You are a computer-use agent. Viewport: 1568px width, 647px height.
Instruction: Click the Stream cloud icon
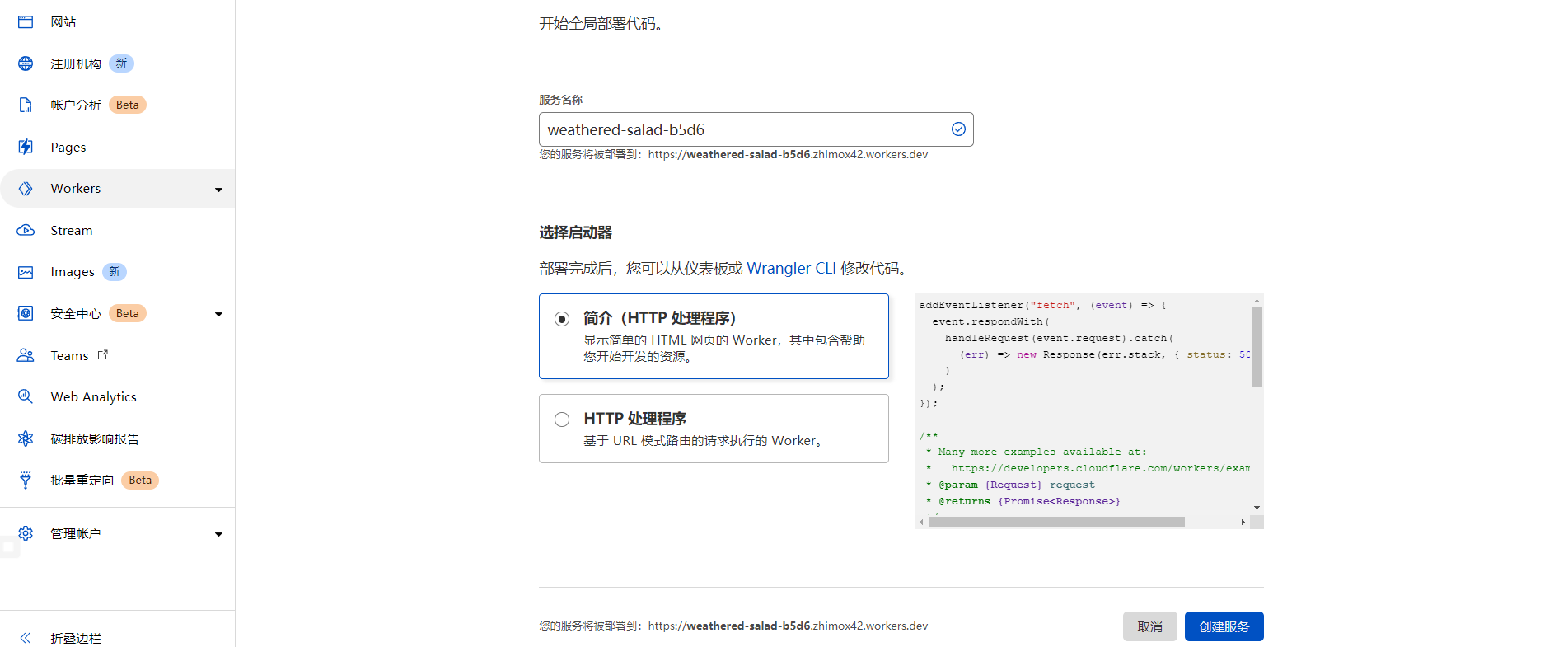26,231
